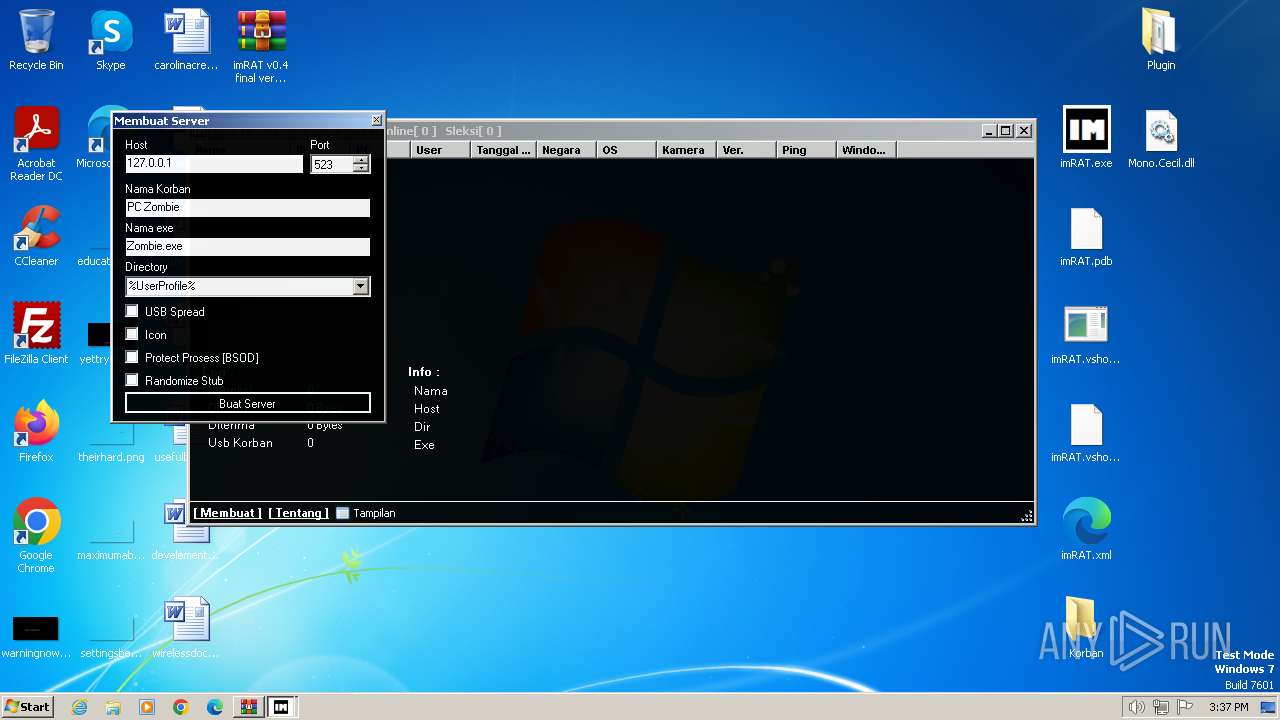Open File Explorer in taskbar
1280x720 pixels.
tap(113, 707)
